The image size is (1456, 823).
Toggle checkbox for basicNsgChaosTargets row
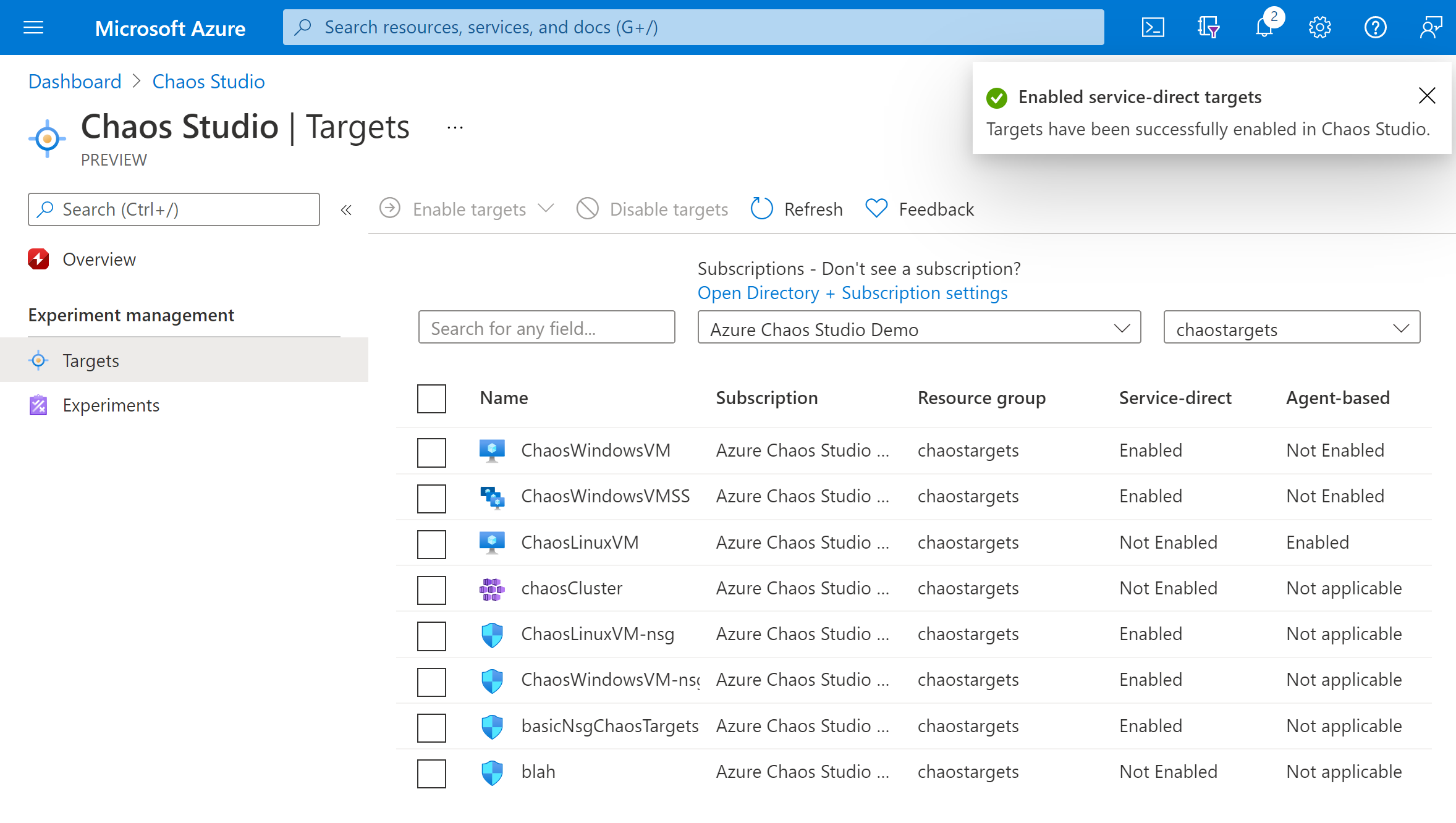(432, 726)
